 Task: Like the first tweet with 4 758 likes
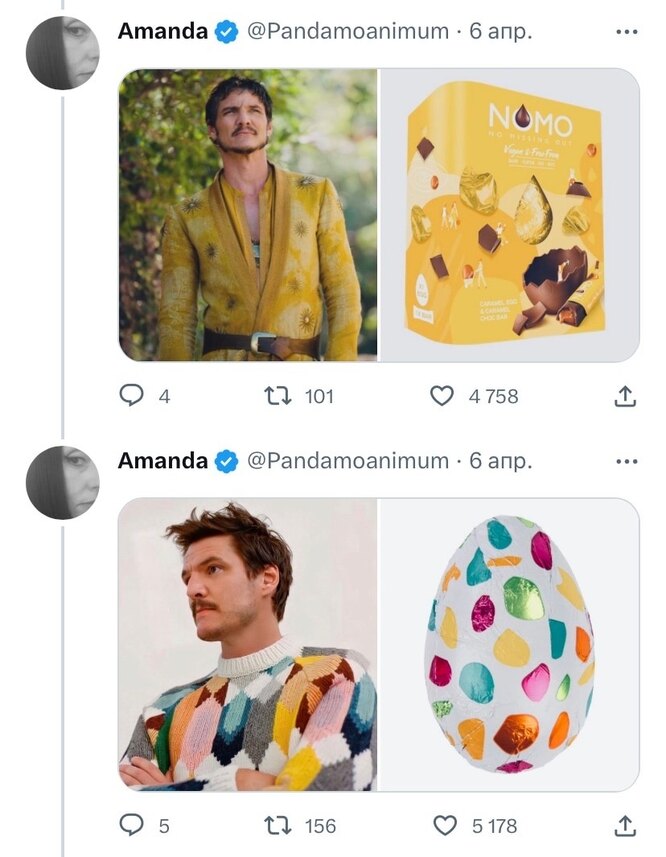tap(442, 396)
